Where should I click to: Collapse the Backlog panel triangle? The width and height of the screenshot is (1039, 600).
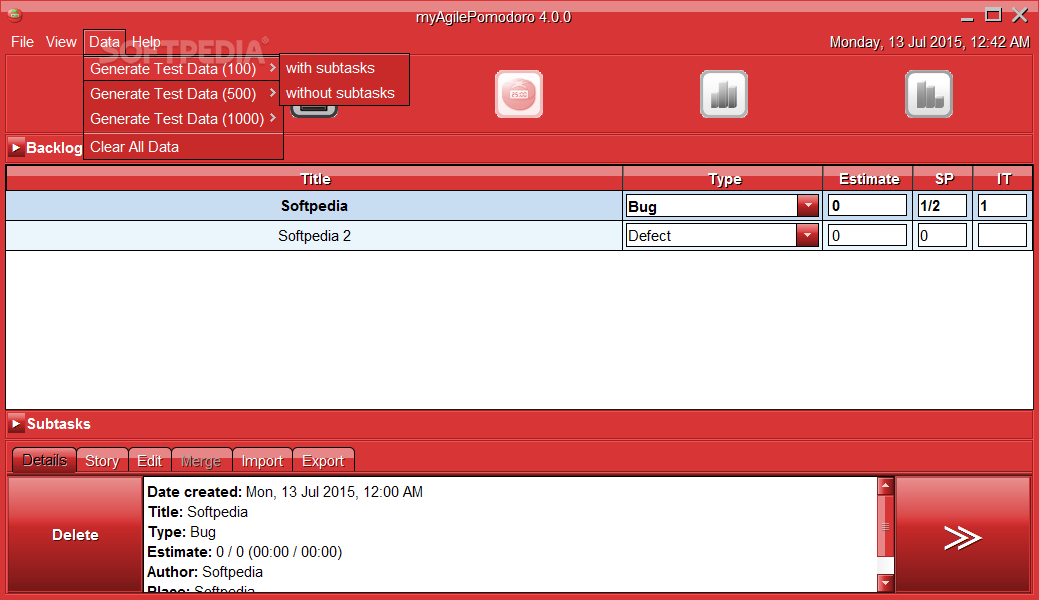(16, 147)
